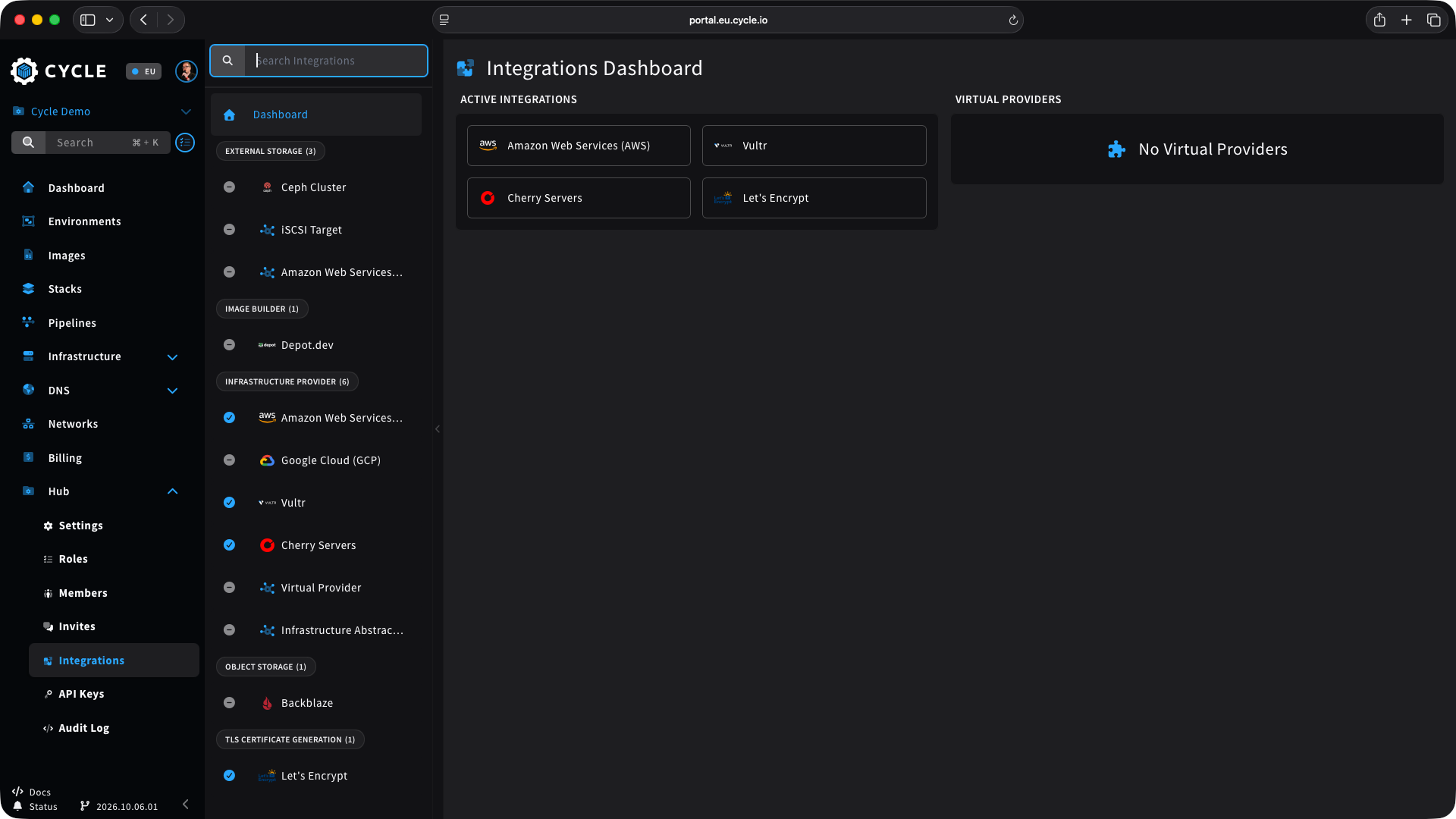
Task: Click the Backblaze flame icon
Action: pos(267,703)
